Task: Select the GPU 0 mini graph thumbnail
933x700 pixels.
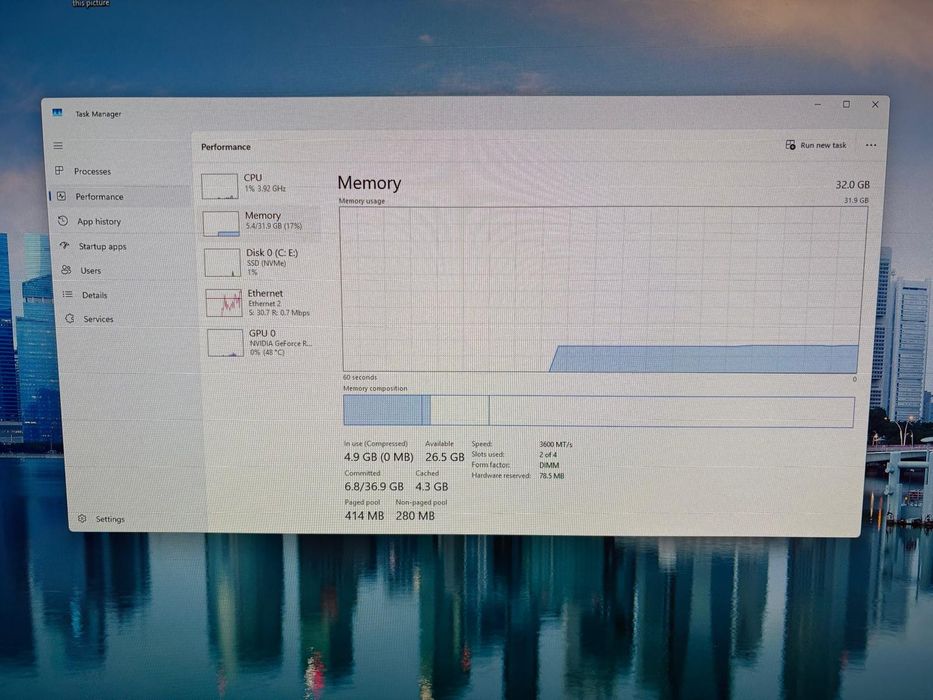Action: point(225,343)
